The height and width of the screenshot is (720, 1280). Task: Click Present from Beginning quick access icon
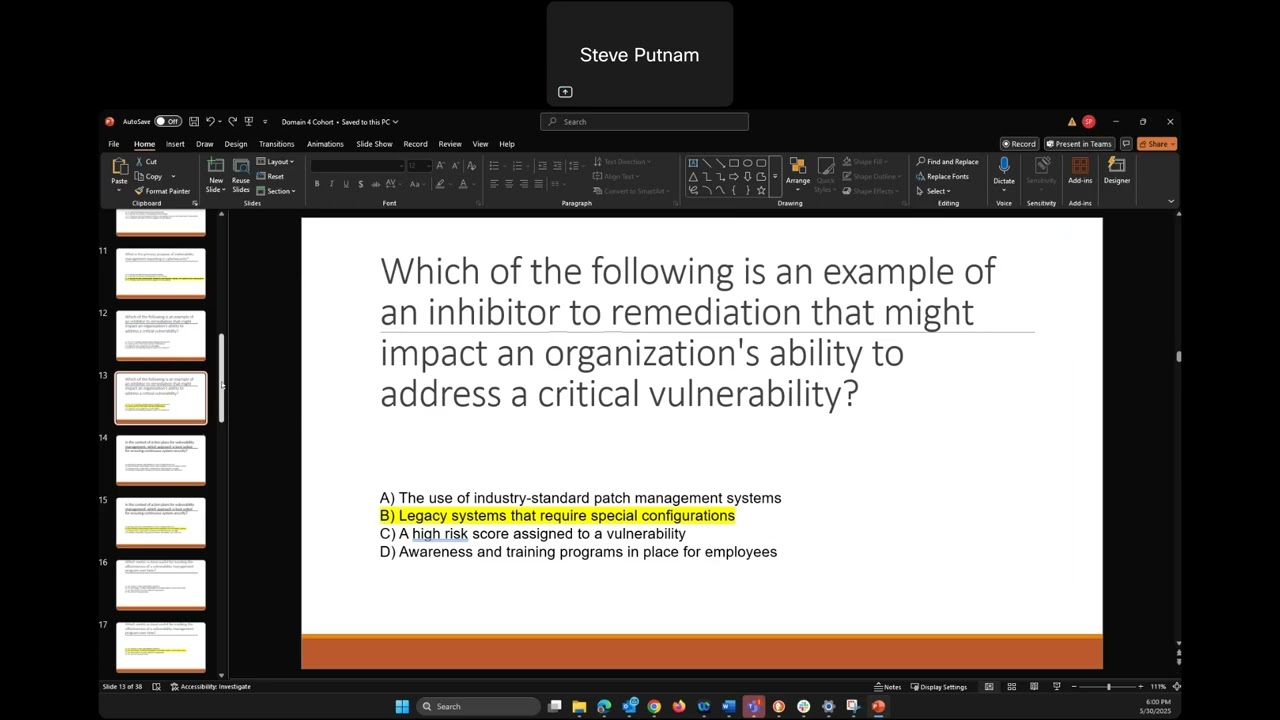tap(249, 122)
